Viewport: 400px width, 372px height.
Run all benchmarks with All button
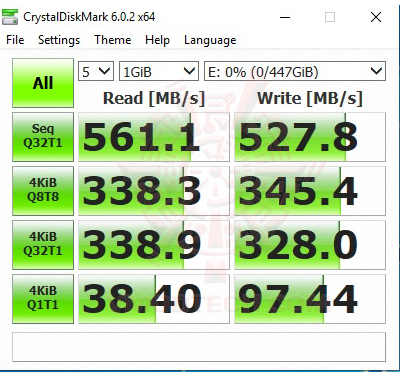(43, 83)
